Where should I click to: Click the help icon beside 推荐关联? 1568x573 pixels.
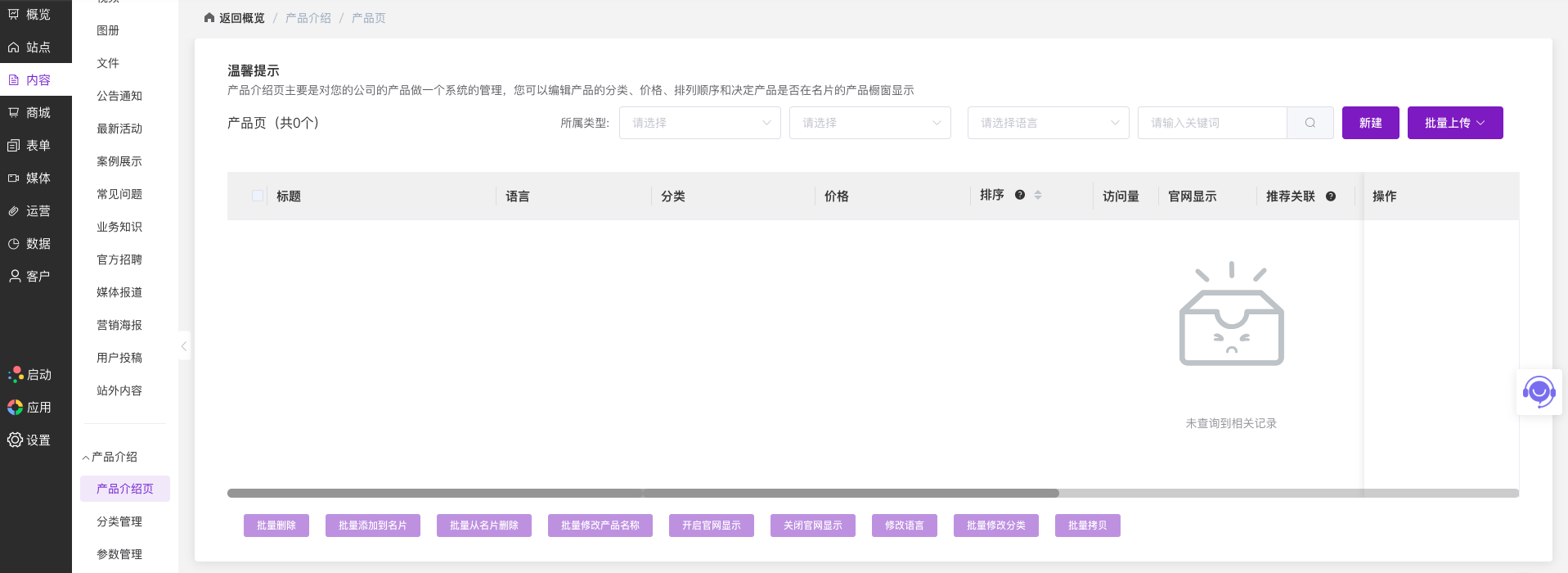point(1331,196)
